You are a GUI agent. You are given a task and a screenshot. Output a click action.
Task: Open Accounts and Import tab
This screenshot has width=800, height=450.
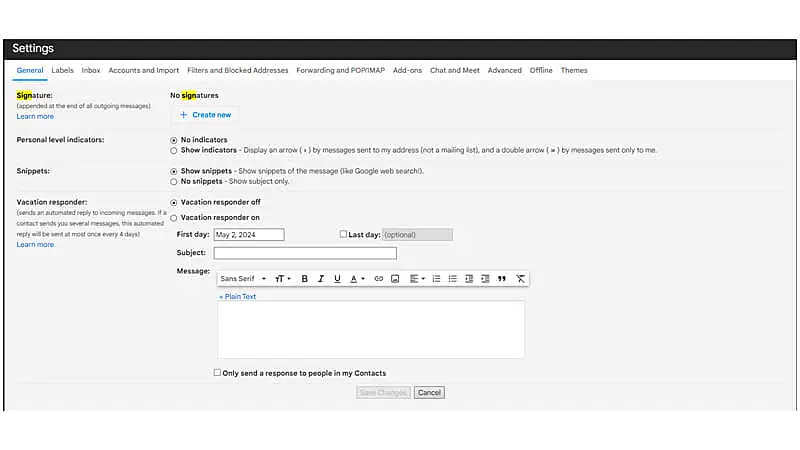144,70
